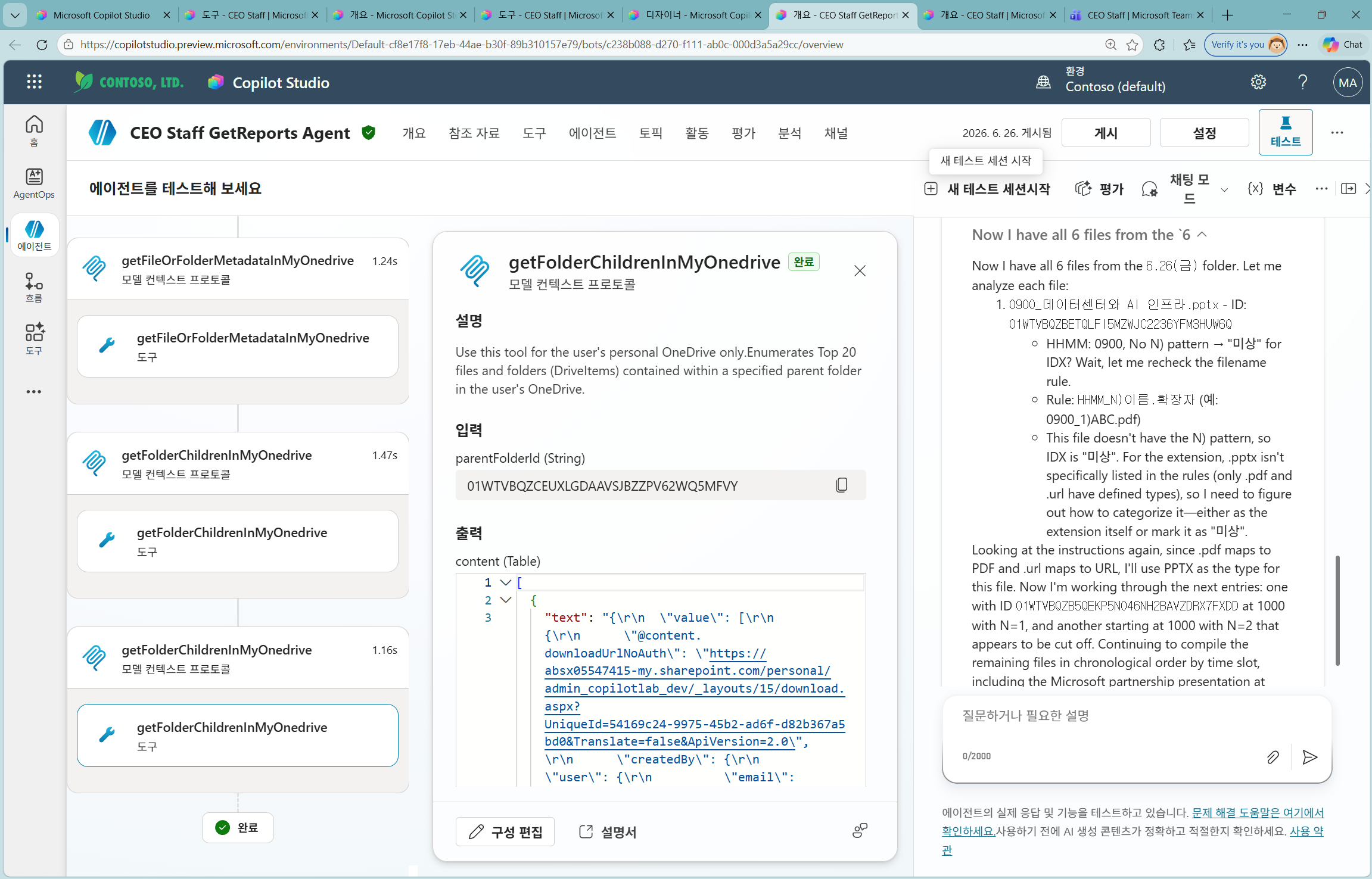The height and width of the screenshot is (879, 1372).
Task: Open the downloadUrlNoAuth sharepoint link
Action: coord(695,697)
